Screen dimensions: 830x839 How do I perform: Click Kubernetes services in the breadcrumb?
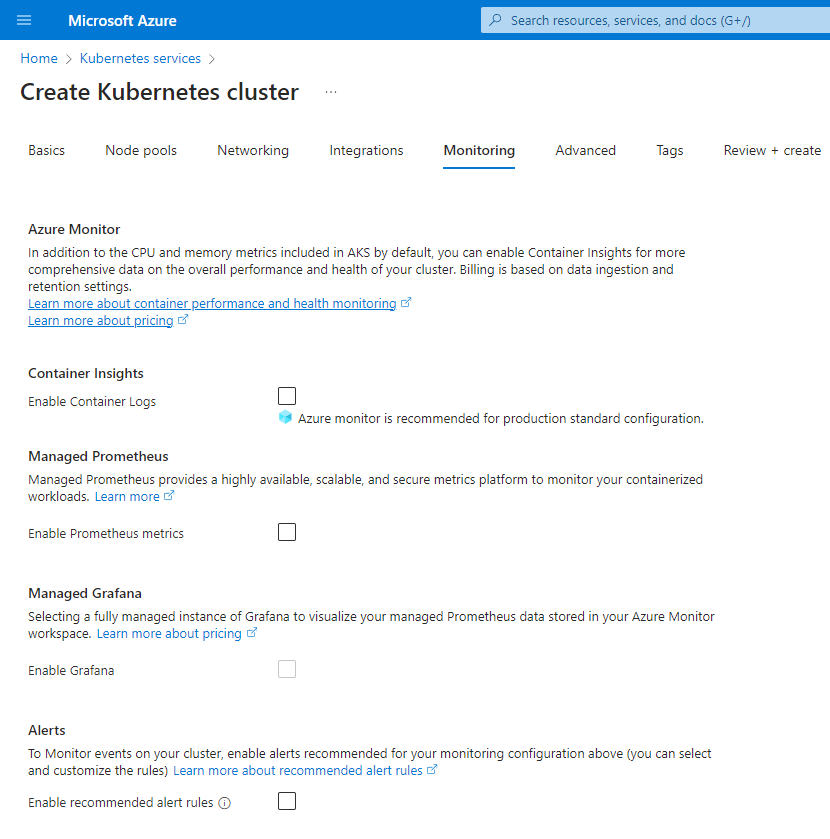140,59
